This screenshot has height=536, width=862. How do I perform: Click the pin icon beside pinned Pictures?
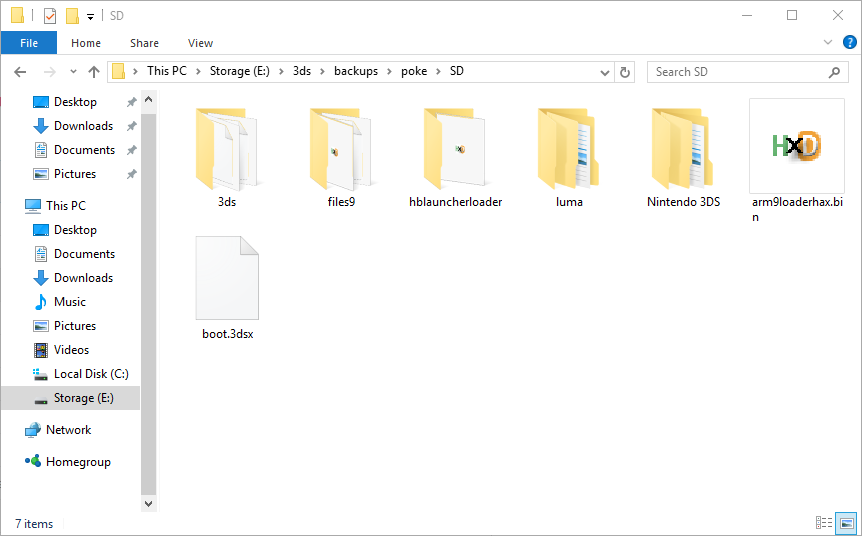[x=131, y=174]
